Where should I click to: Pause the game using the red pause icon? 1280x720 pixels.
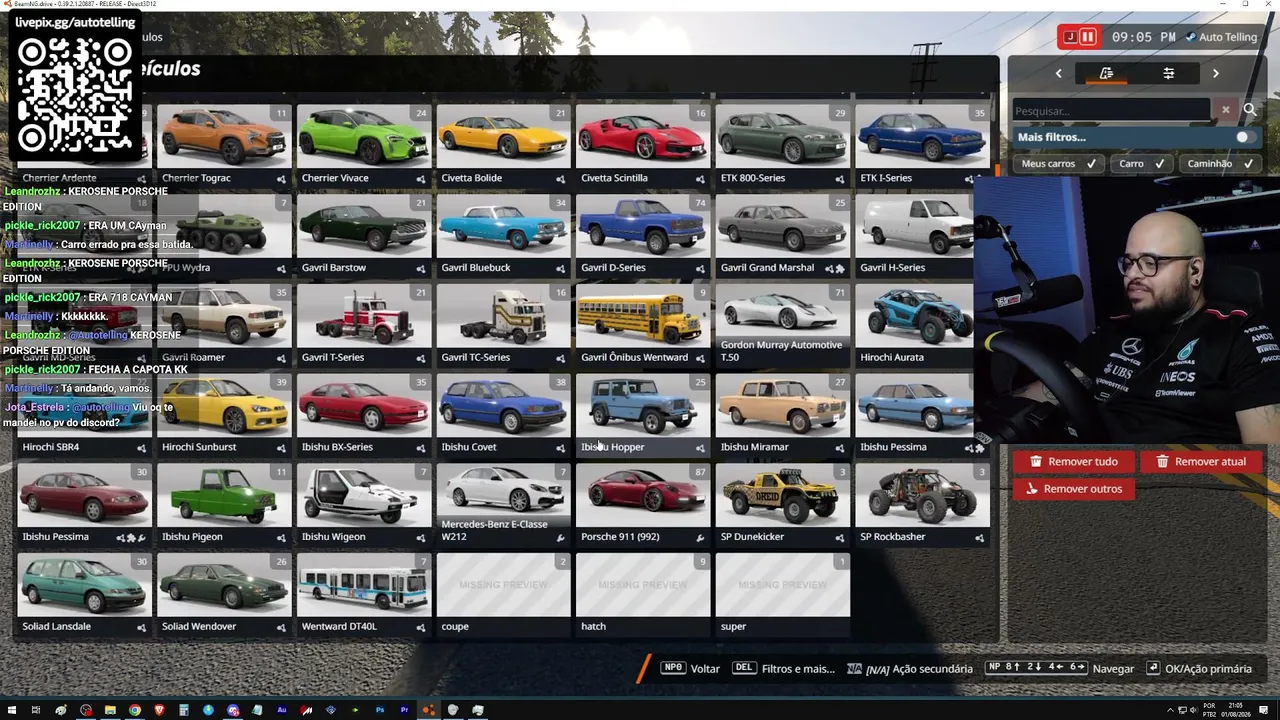(x=1087, y=37)
